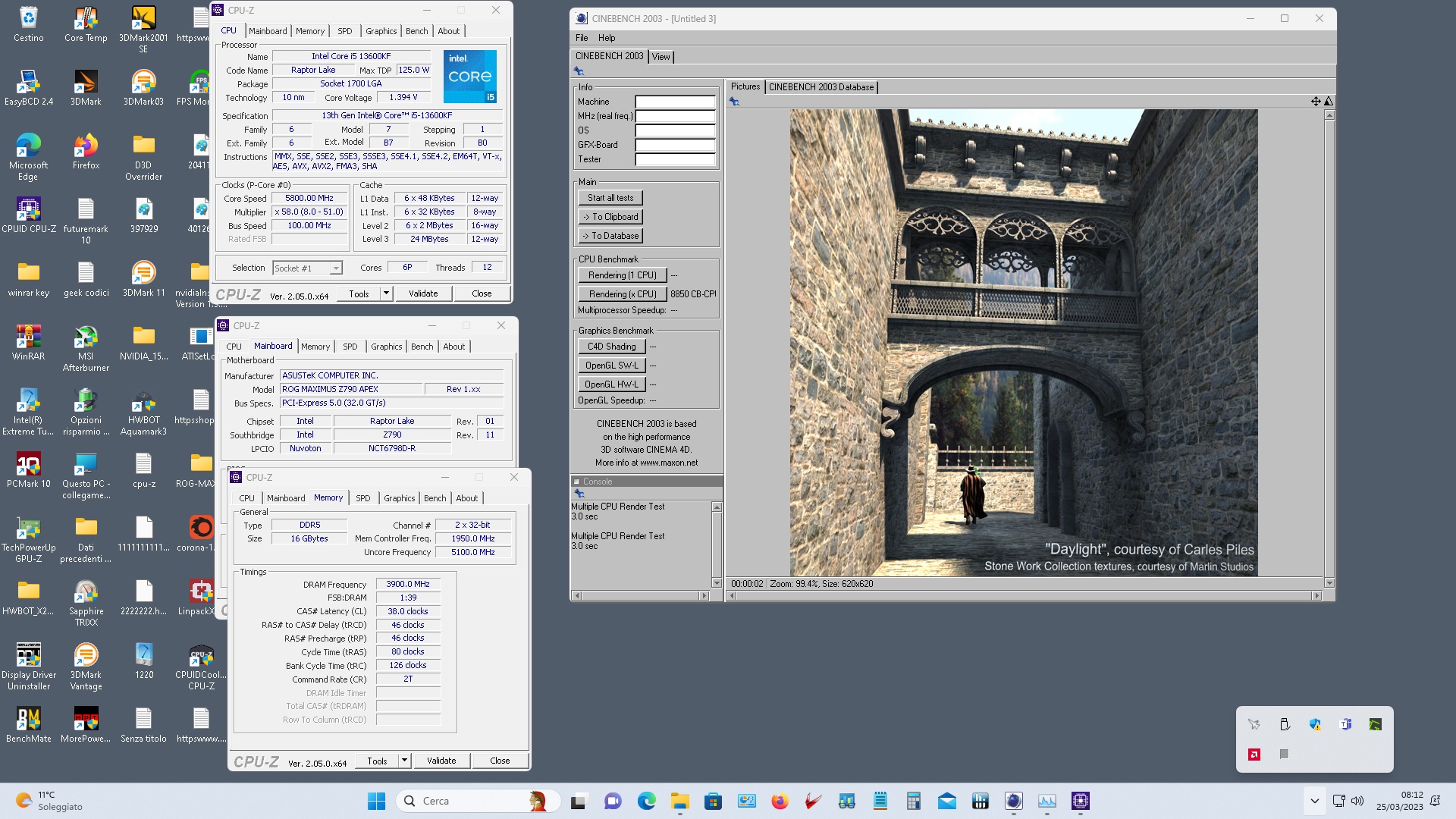
Task: Click the taskbar Cerca search box
Action: [478, 801]
